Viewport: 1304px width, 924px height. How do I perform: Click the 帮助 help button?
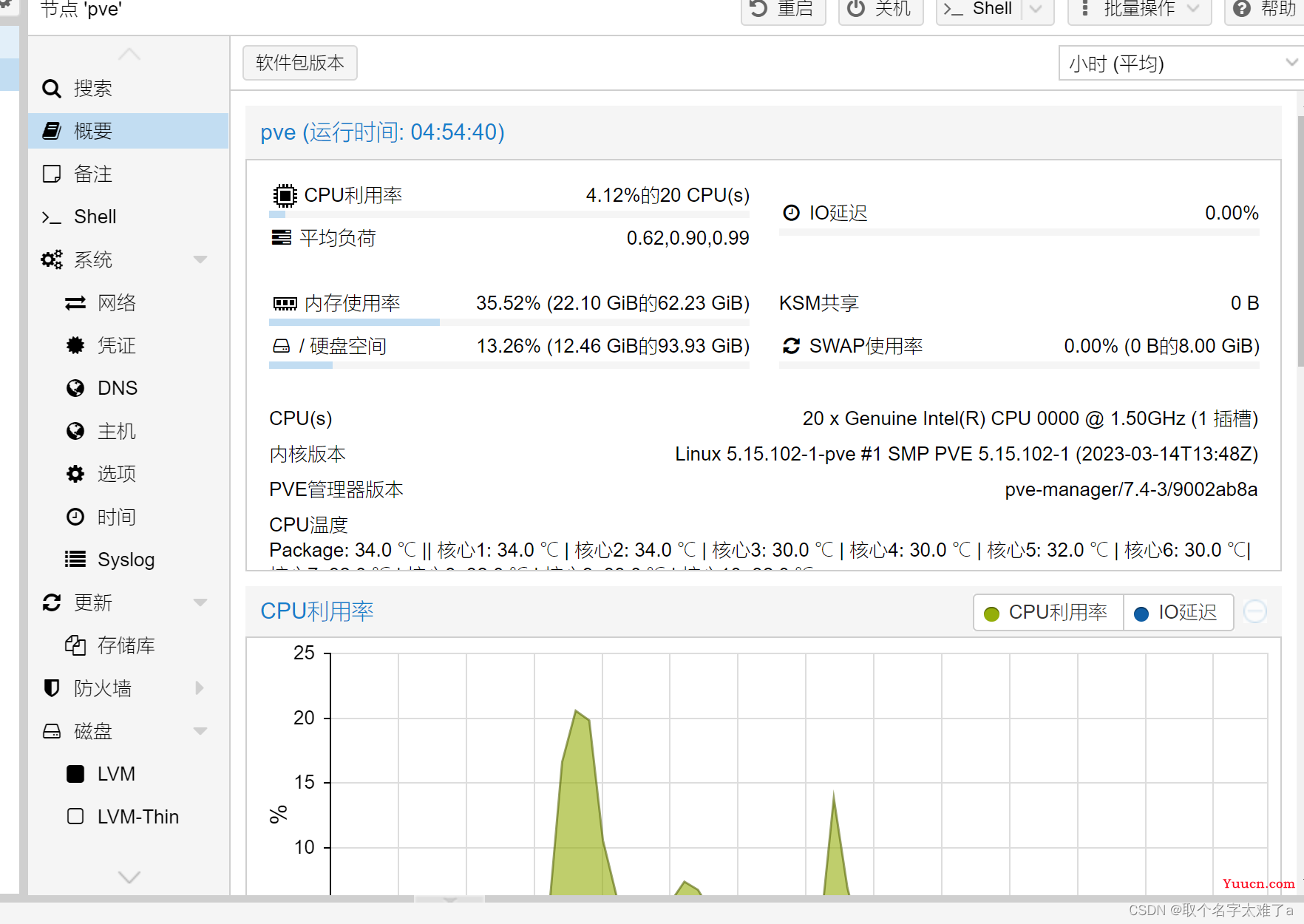[x=1266, y=10]
